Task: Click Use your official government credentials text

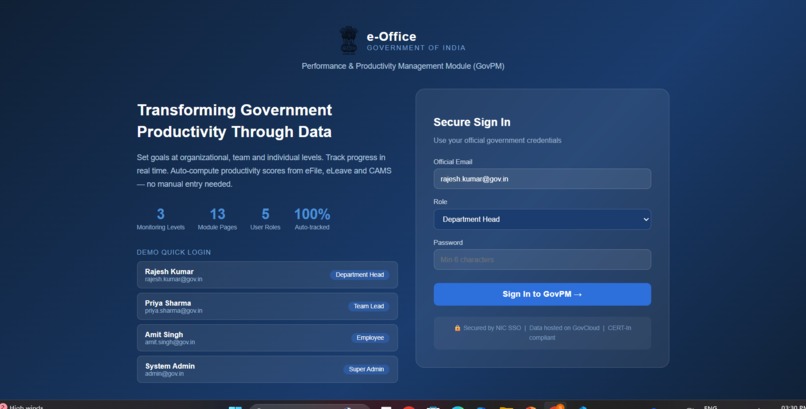Action: tap(498, 140)
